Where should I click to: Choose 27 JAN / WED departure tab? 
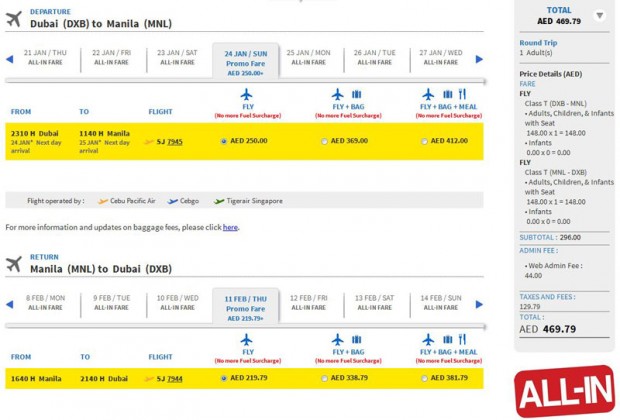(440, 57)
